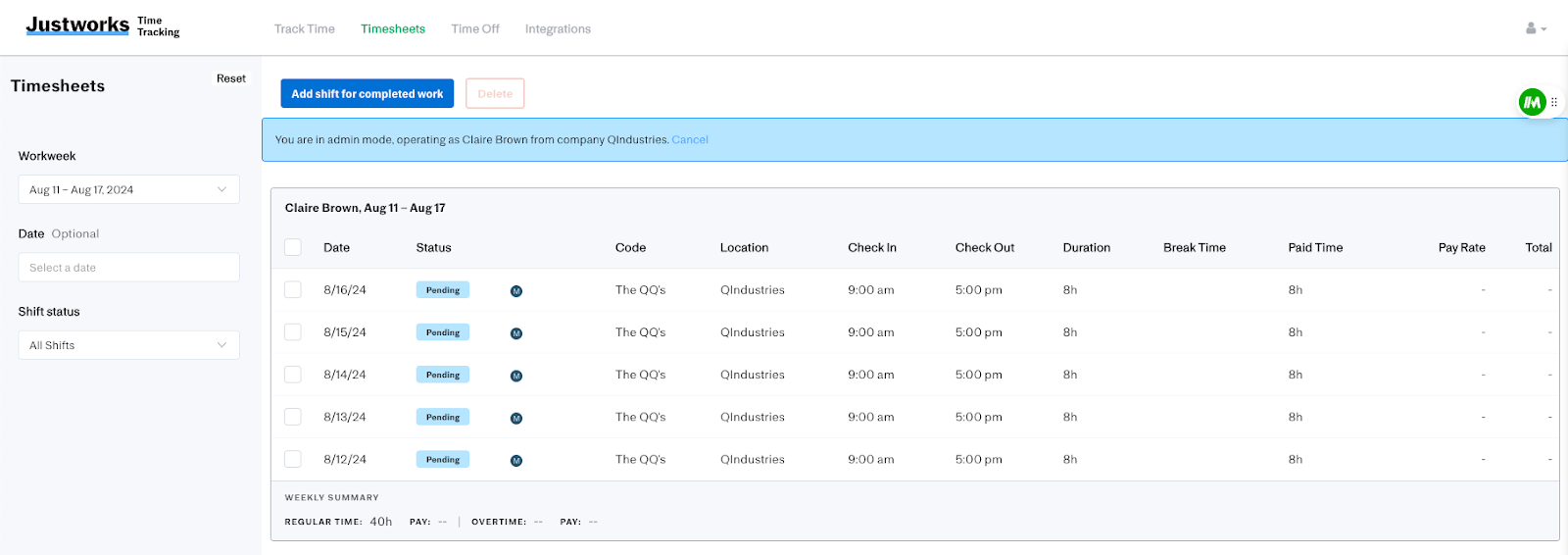Switch to the Track Time tab
This screenshot has width=1568, height=555.
point(304,28)
